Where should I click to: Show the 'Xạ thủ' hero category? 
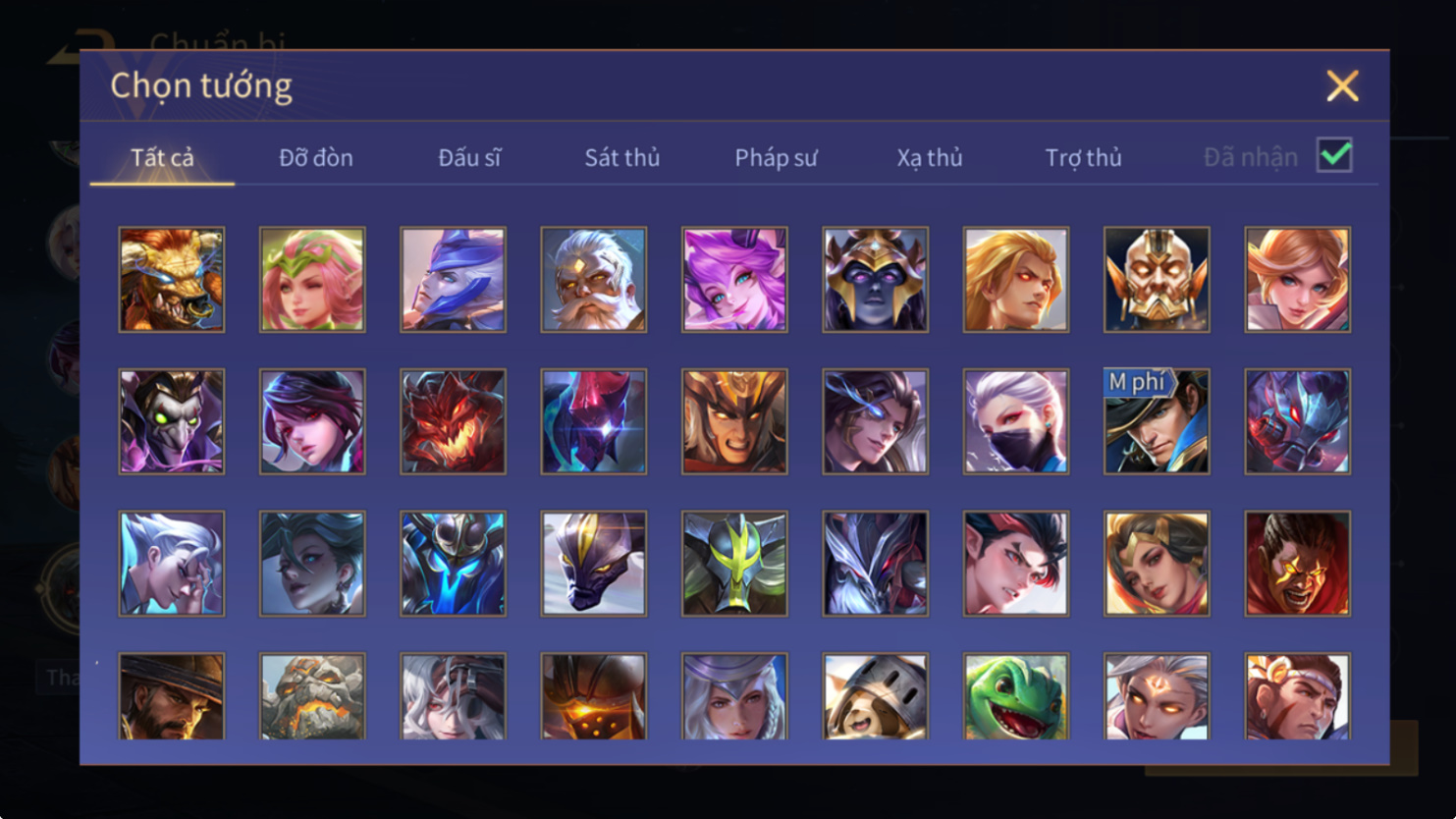pyautogui.click(x=930, y=157)
